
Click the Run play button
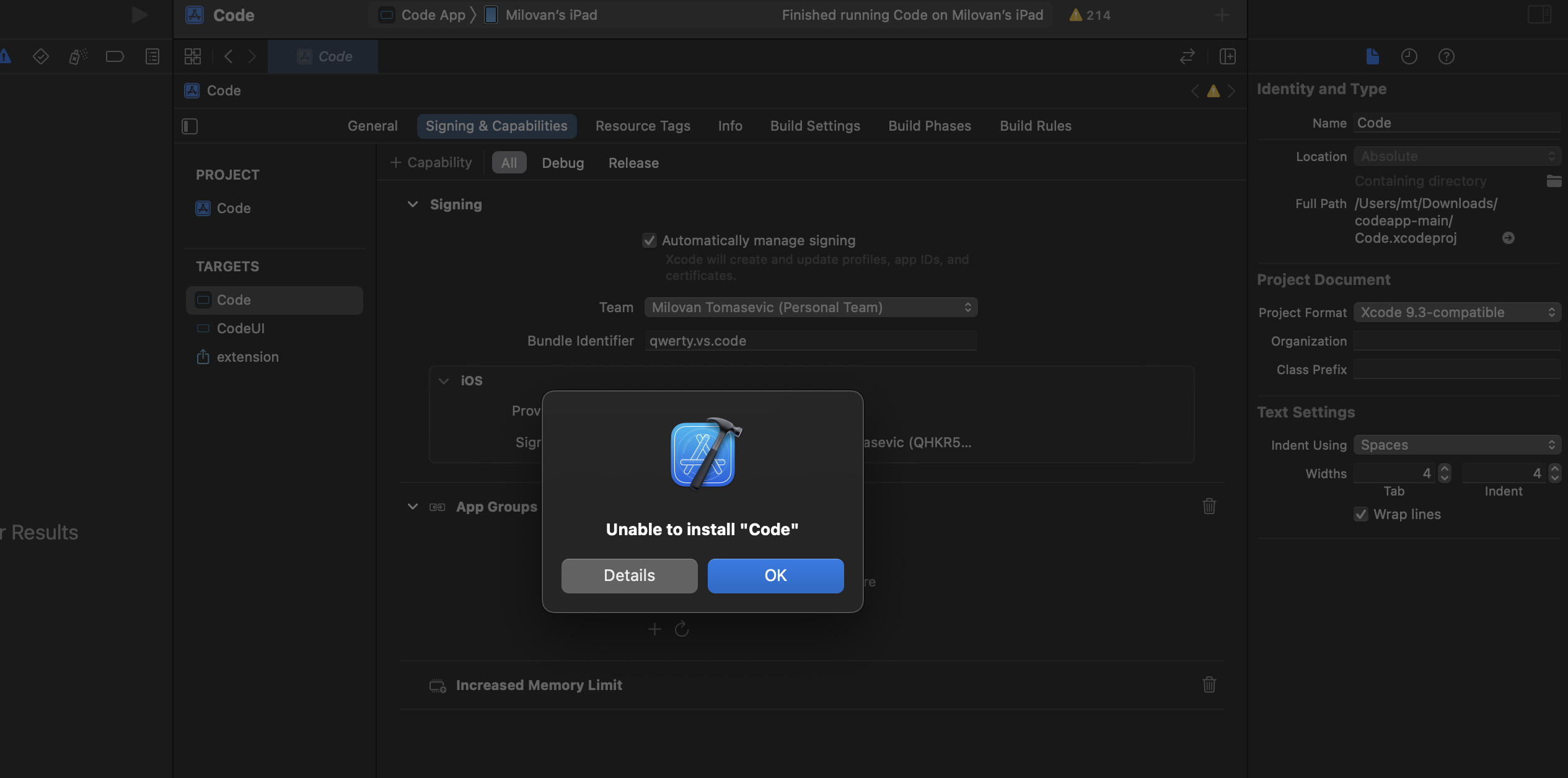click(x=139, y=15)
